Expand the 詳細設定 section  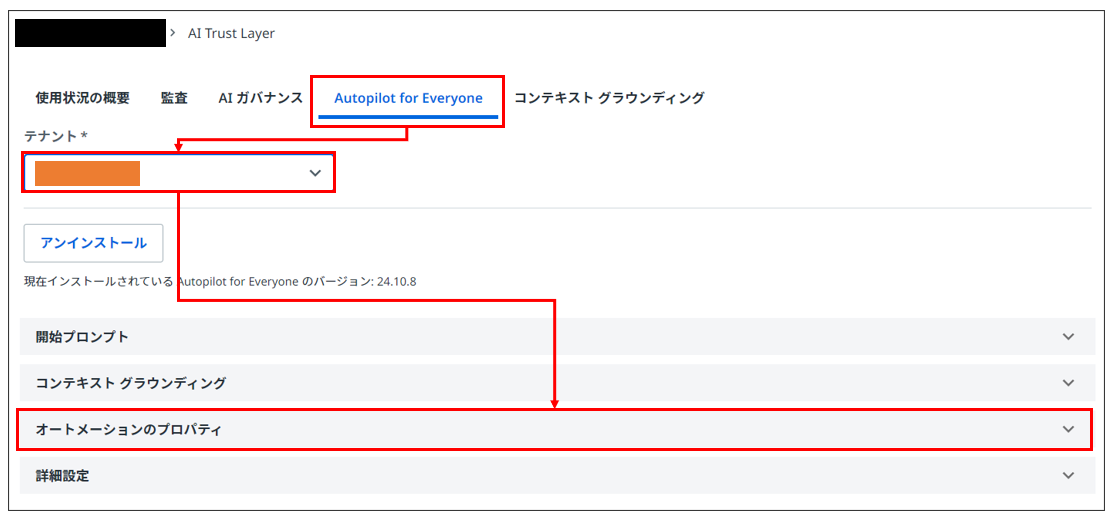click(x=557, y=475)
